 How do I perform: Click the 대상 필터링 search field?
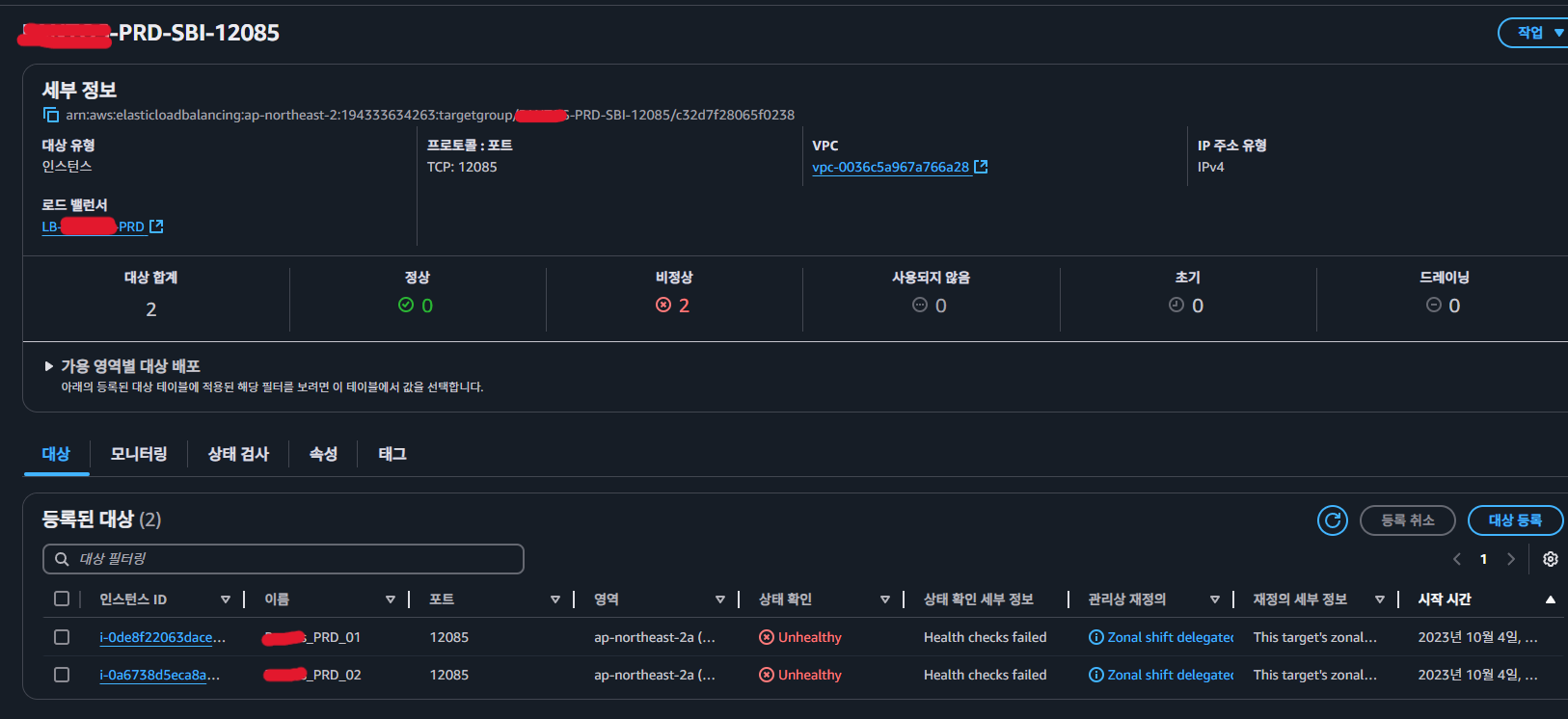[x=284, y=559]
